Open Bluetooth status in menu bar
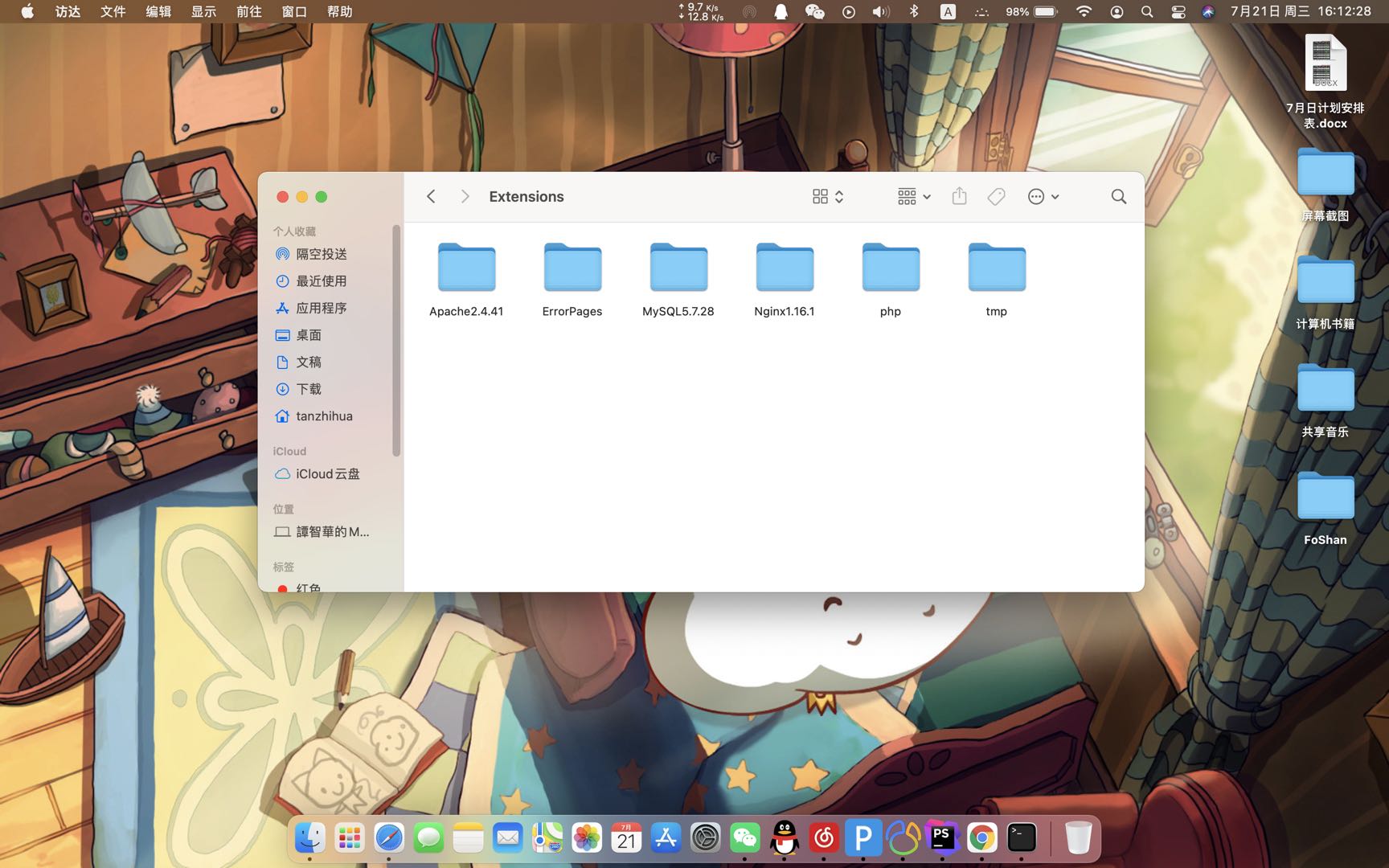Image resolution: width=1389 pixels, height=868 pixels. 914,11
